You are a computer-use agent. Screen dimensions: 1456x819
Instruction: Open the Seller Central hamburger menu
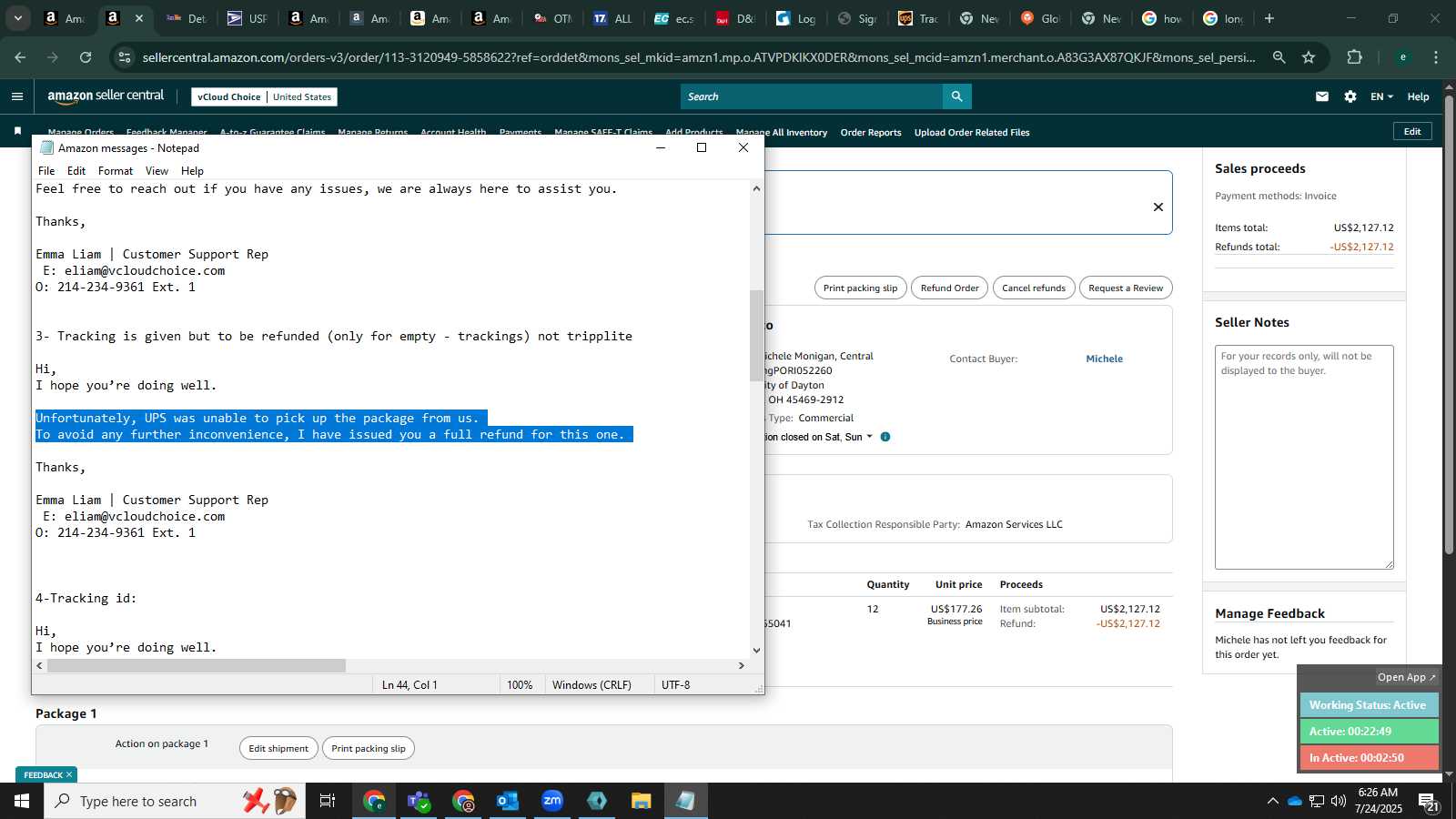point(17,96)
